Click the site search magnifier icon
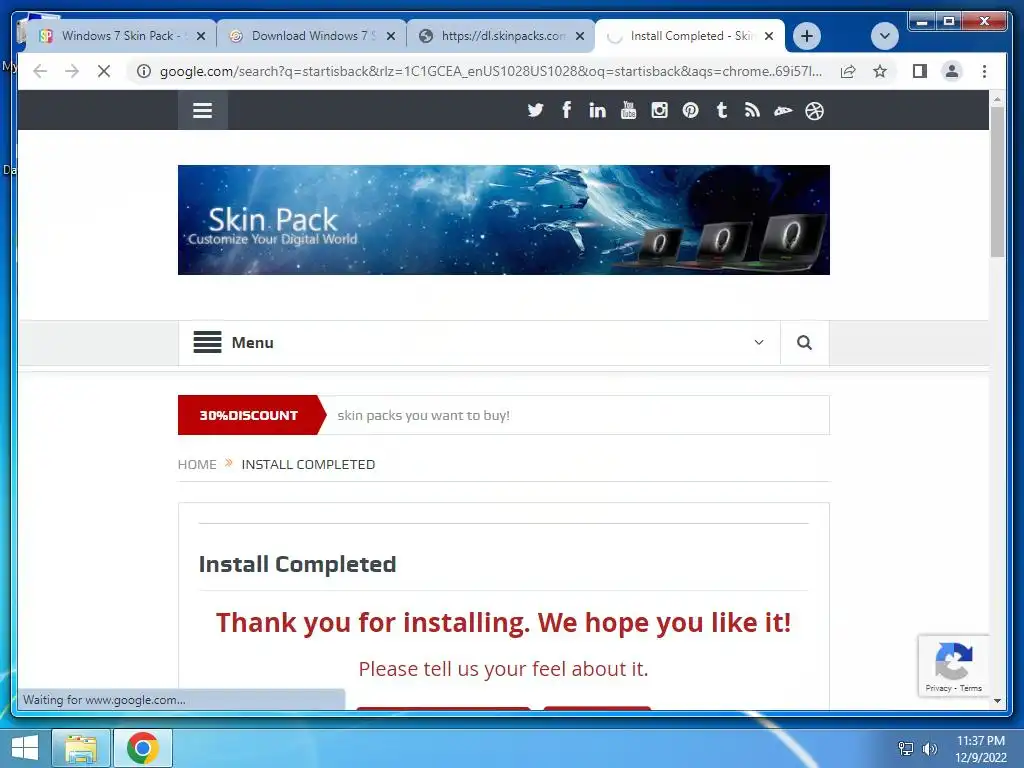The width and height of the screenshot is (1024, 768). [x=805, y=342]
